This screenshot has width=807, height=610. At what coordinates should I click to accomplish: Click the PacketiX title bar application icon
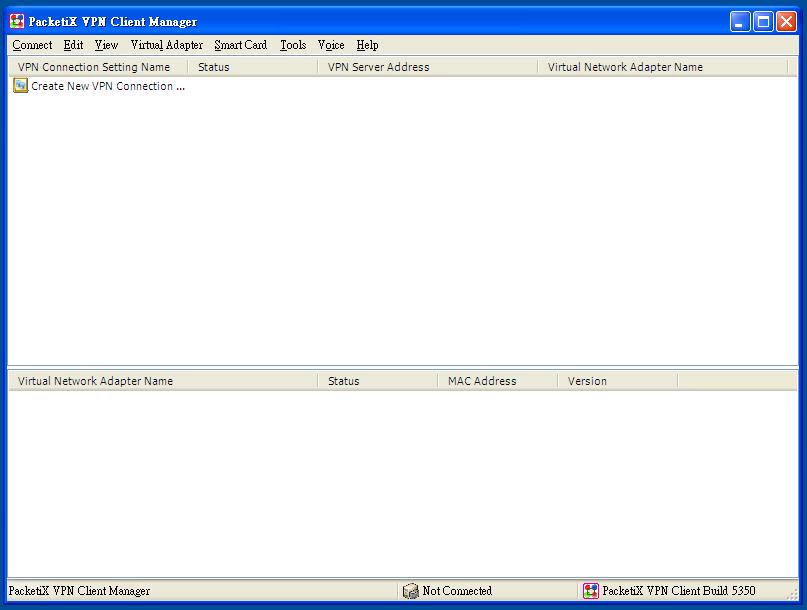(17, 21)
